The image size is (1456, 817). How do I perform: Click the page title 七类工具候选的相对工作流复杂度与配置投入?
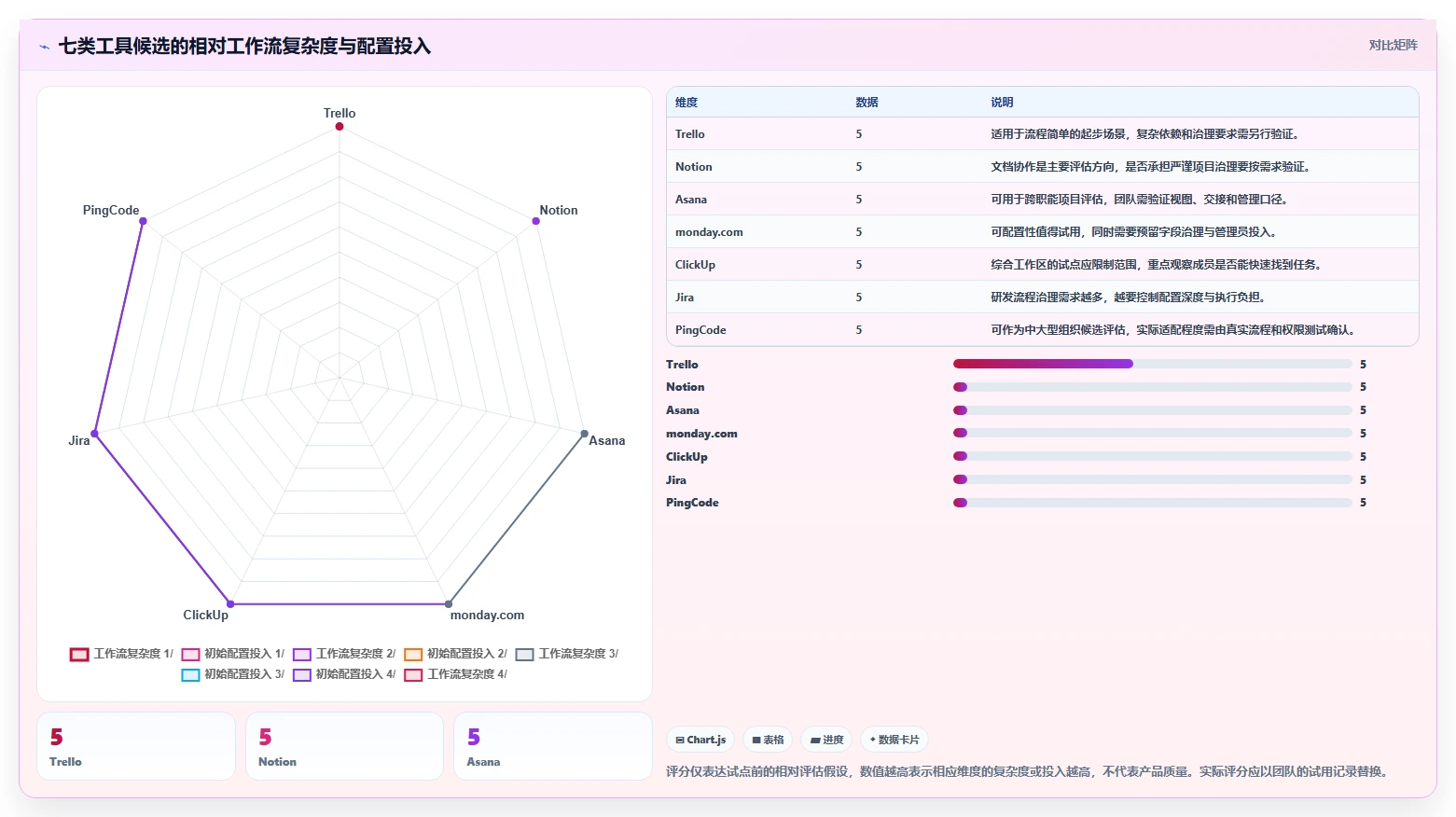click(x=244, y=46)
